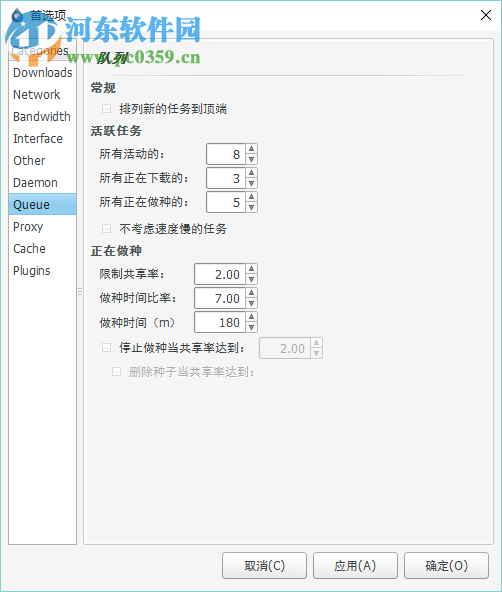Select the Bandwidth category
Image resolution: width=502 pixels, height=592 pixels.
(42, 116)
